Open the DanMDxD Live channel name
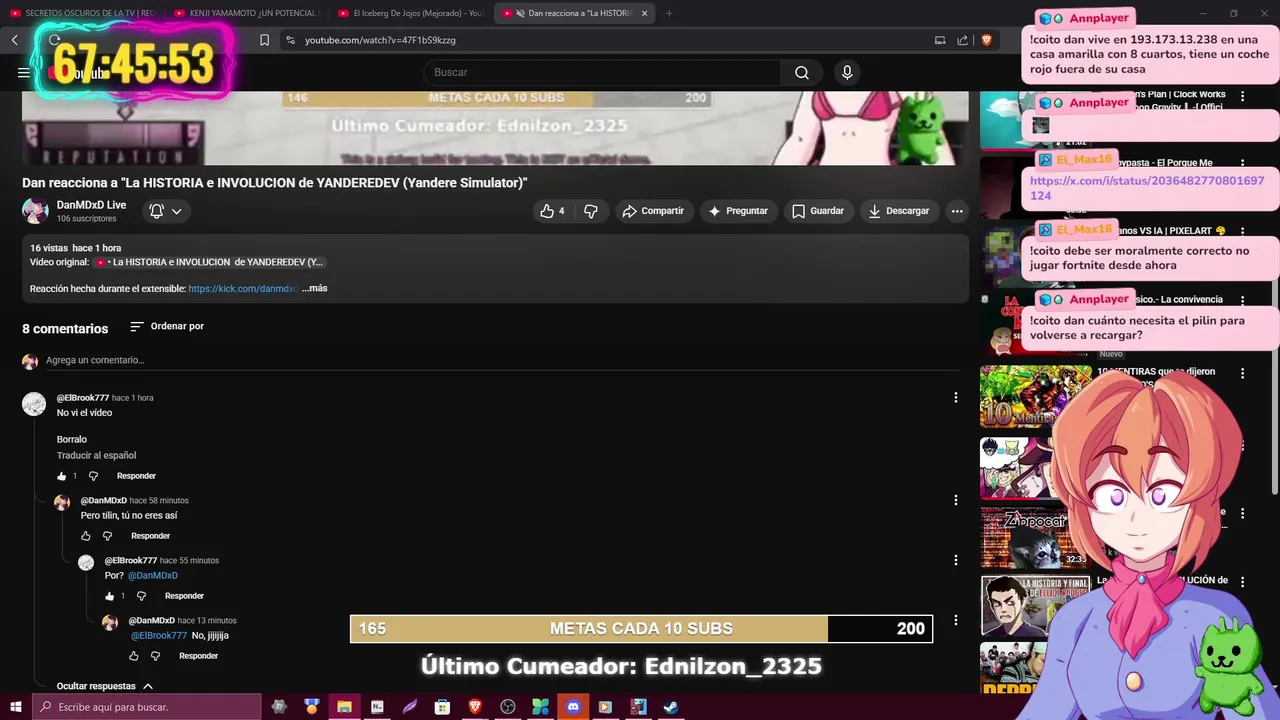The height and width of the screenshot is (720, 1280). (91, 205)
